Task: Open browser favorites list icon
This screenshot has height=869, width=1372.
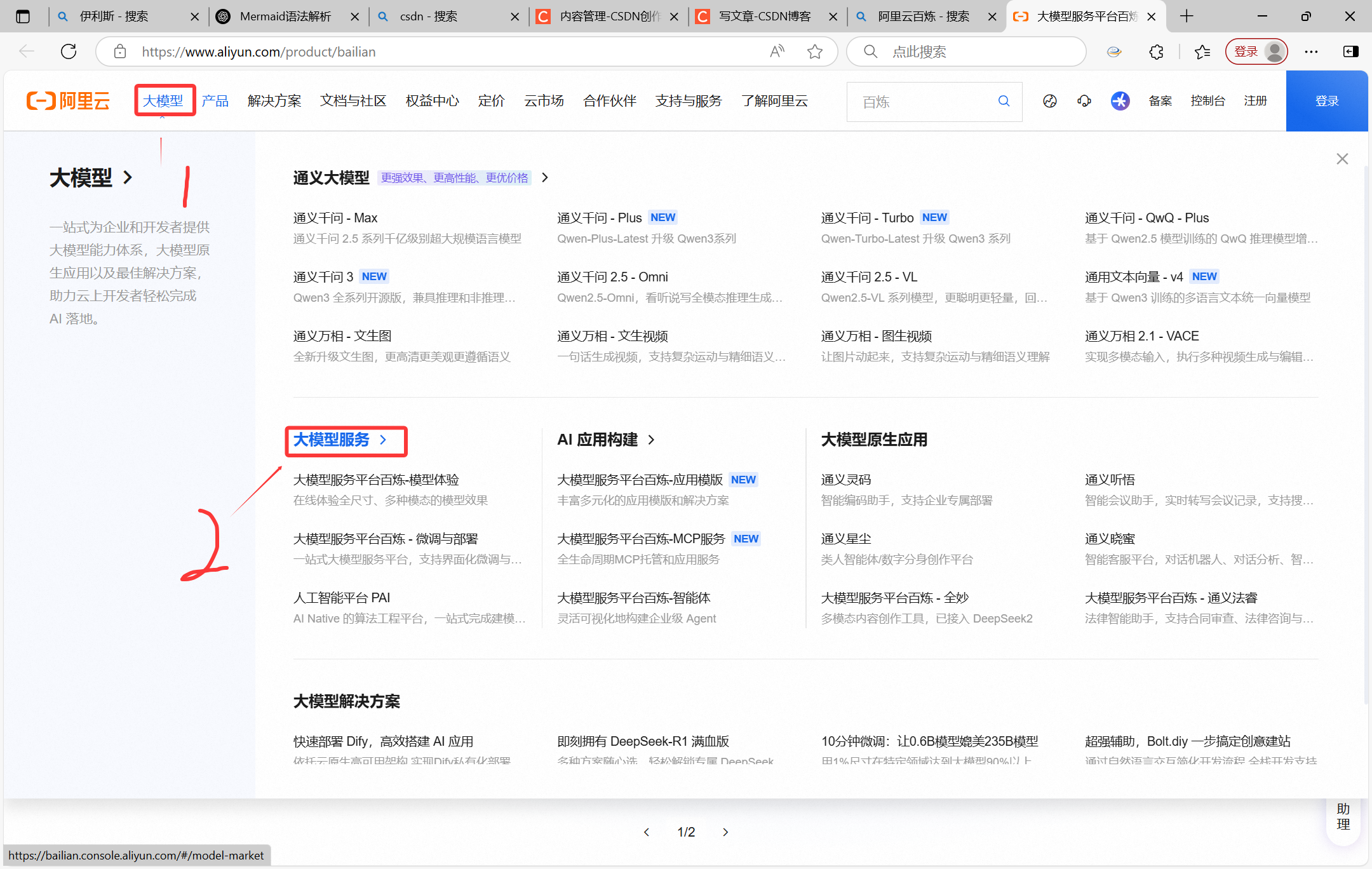Action: pos(1202,51)
